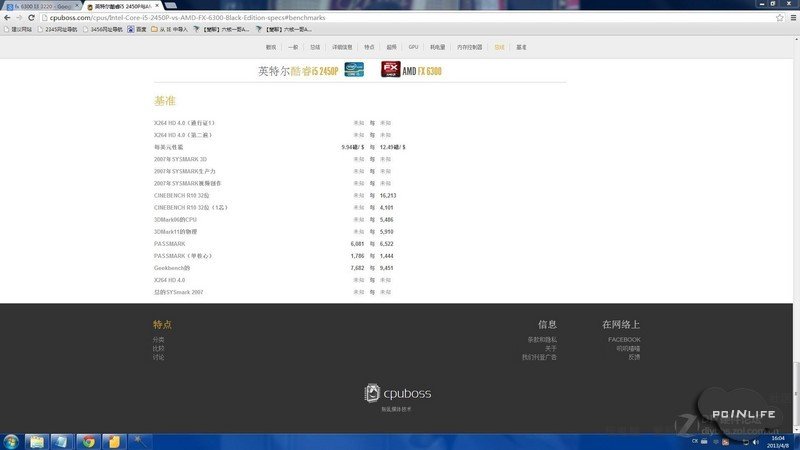Click the taskbar clock showing 16:04
Image resolution: width=800 pixels, height=450 pixels.
(778, 442)
